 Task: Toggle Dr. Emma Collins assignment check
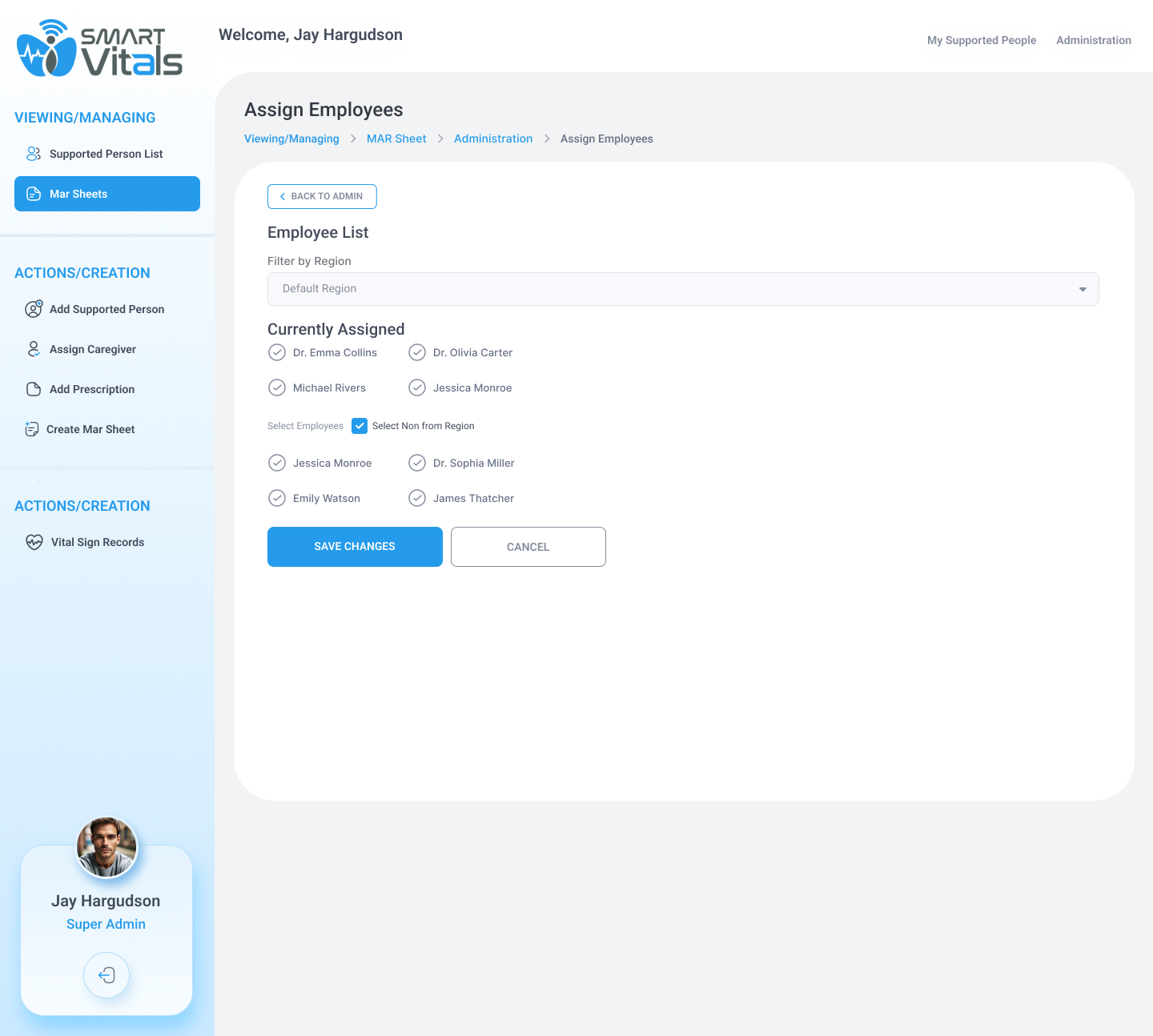tap(277, 352)
